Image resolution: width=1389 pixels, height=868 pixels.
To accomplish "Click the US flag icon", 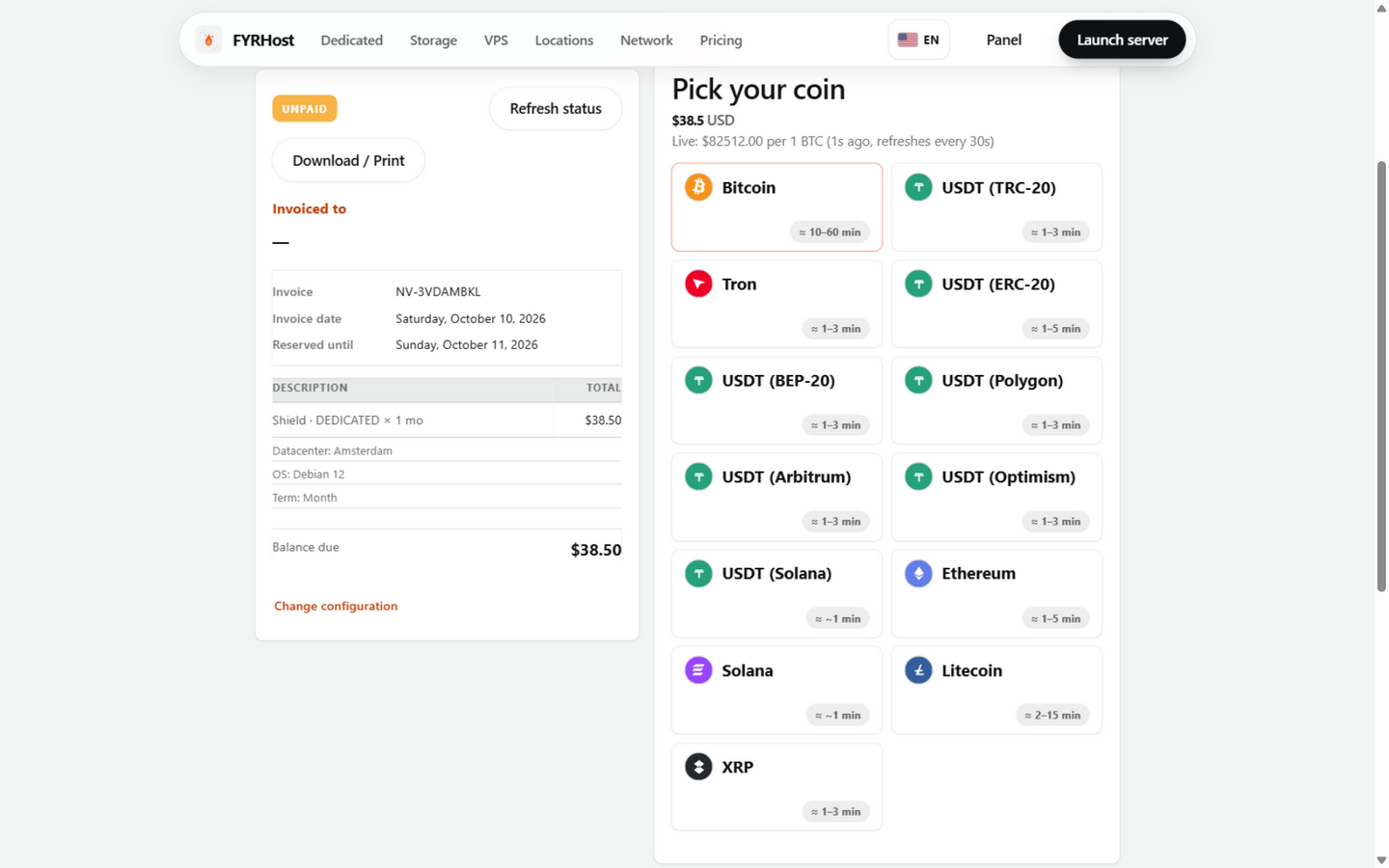I will 908,40.
